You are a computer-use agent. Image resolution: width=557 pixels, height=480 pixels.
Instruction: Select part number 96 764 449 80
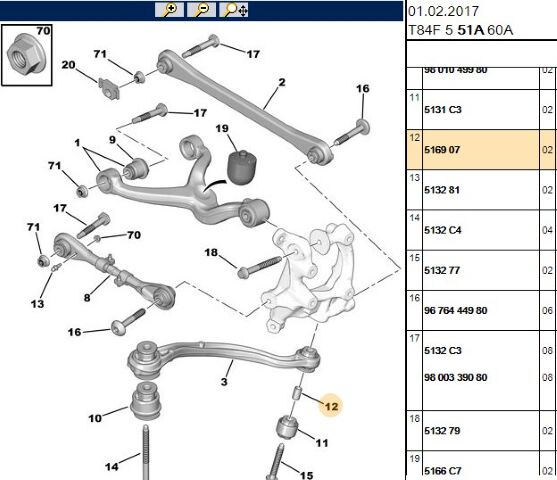pos(455,311)
